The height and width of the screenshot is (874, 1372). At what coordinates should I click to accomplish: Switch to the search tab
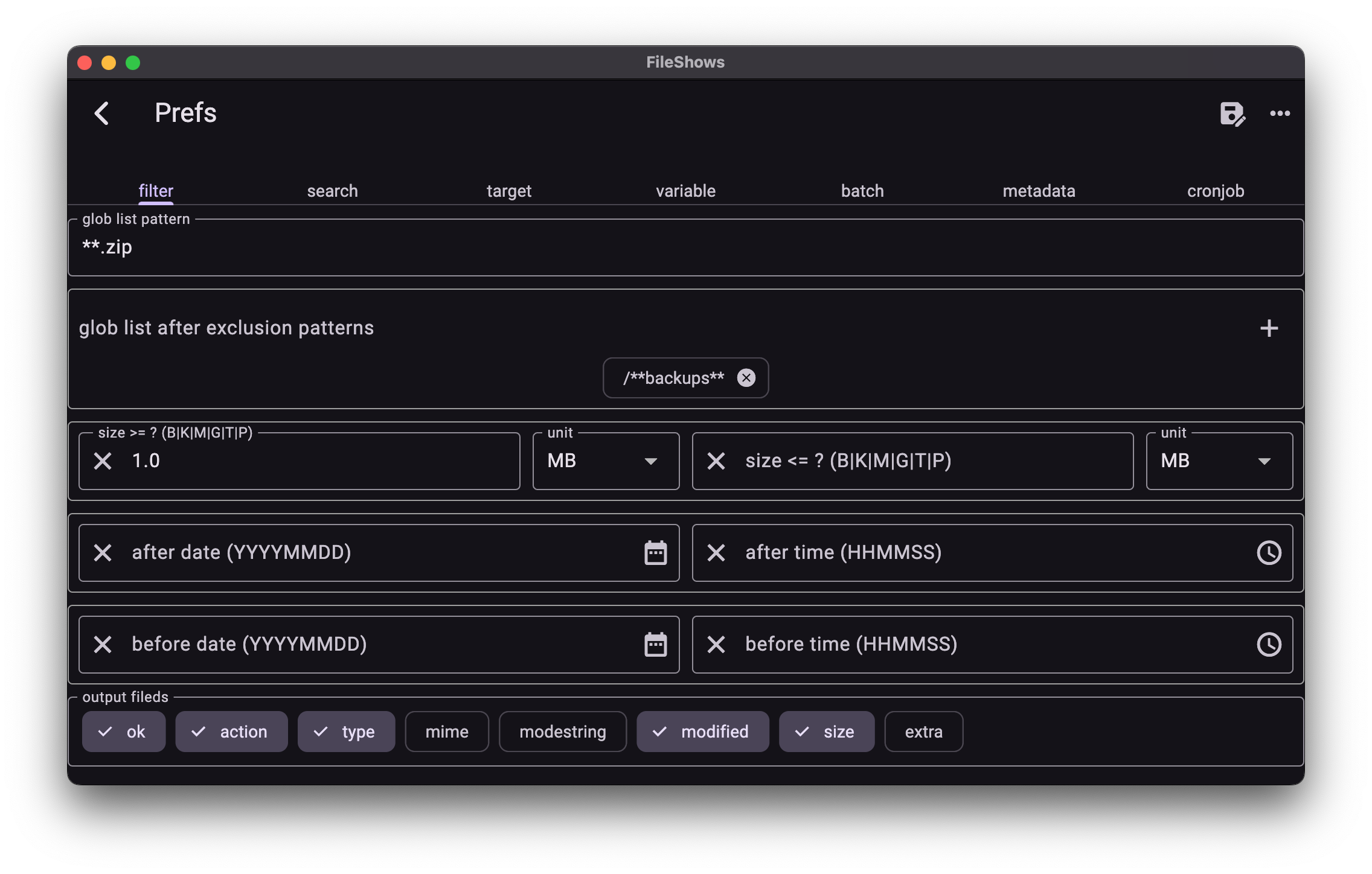tap(332, 191)
